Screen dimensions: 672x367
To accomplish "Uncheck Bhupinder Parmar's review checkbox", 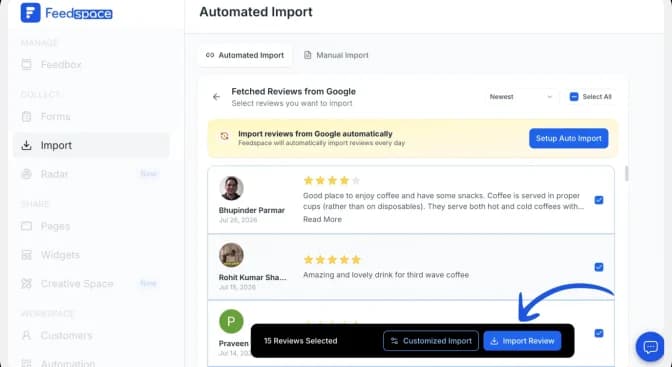I will coord(599,200).
